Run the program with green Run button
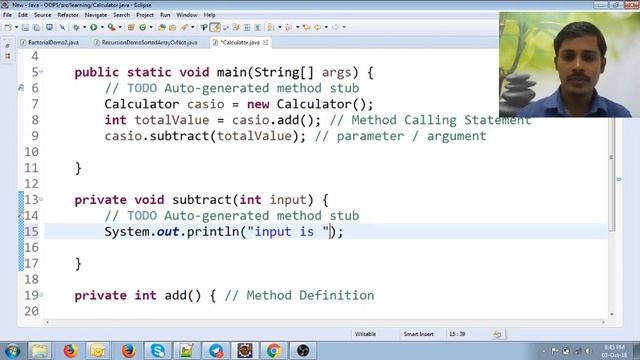 (94, 27)
